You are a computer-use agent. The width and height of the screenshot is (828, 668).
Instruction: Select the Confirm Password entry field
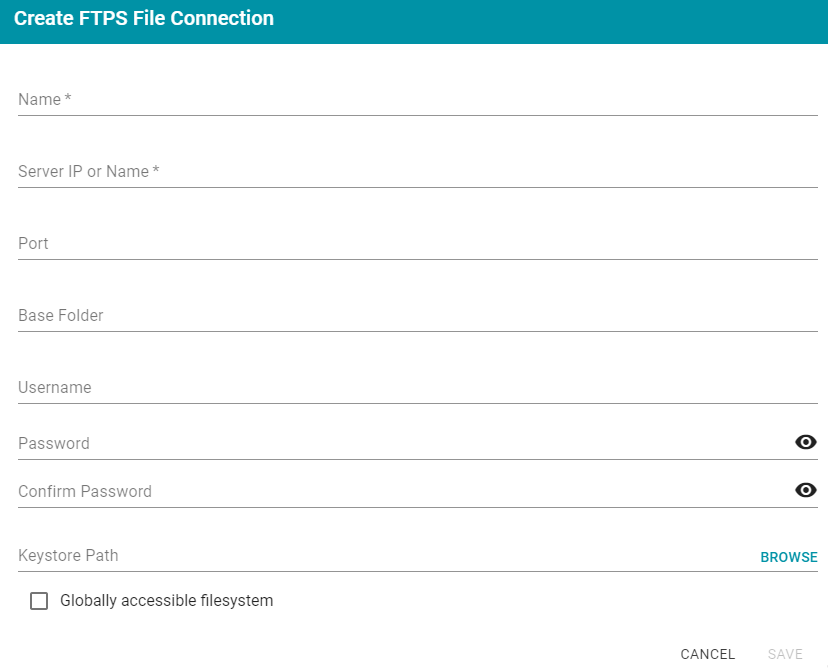tap(404, 491)
